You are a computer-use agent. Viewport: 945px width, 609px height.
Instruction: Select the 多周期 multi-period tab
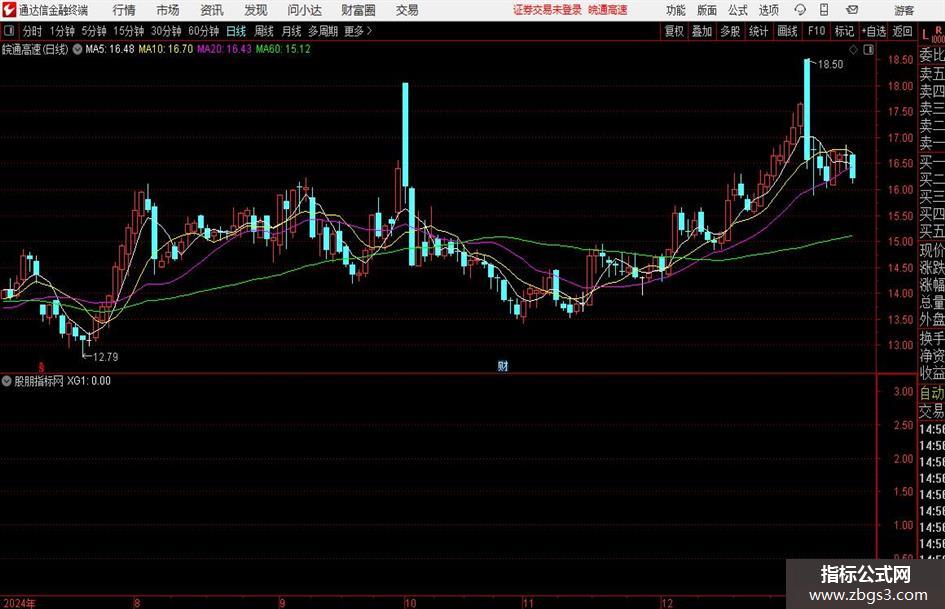323,31
